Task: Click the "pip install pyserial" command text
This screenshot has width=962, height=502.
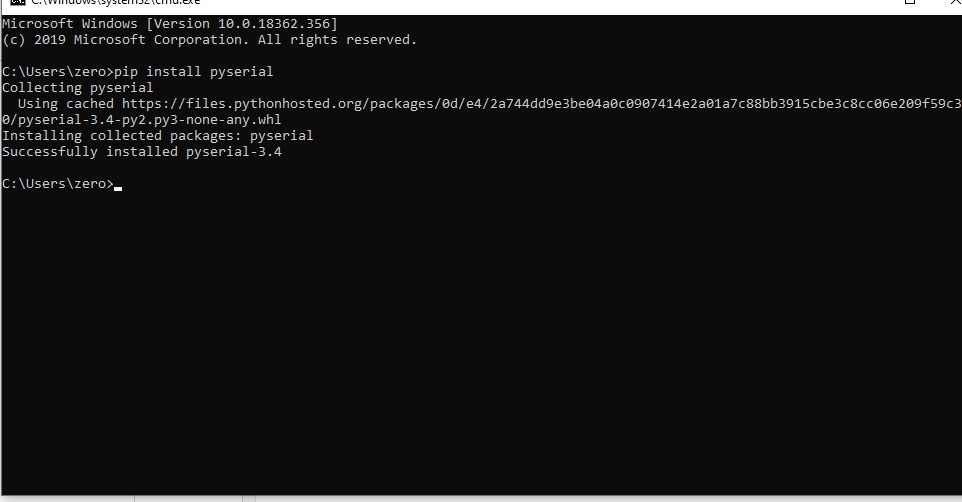Action: pyautogui.click(x=193, y=72)
